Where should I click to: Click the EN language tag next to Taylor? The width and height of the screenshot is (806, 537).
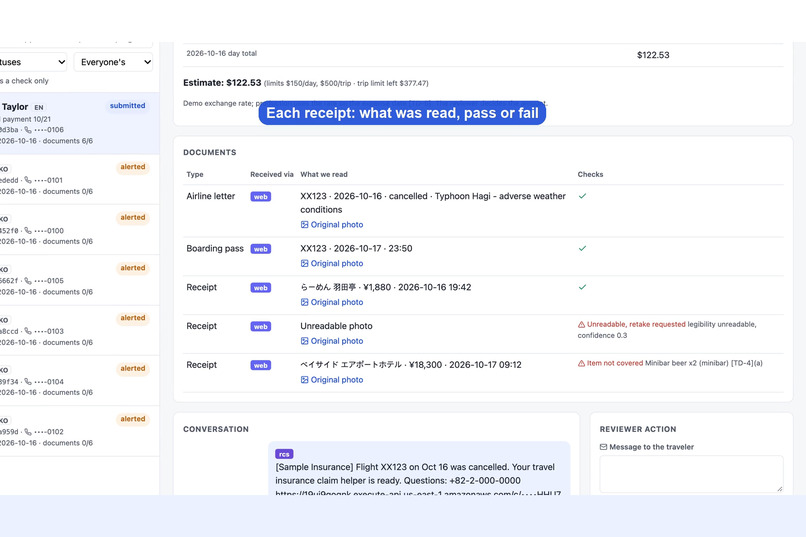[x=39, y=107]
